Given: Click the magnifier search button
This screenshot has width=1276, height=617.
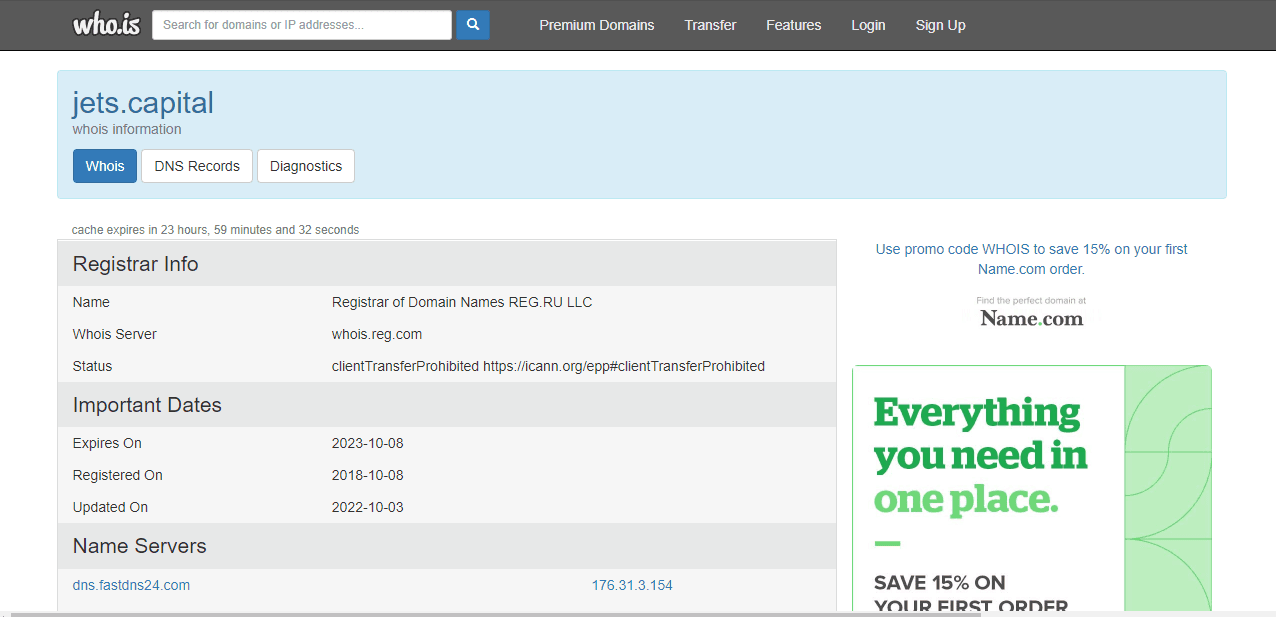Looking at the screenshot, I should 472,25.
